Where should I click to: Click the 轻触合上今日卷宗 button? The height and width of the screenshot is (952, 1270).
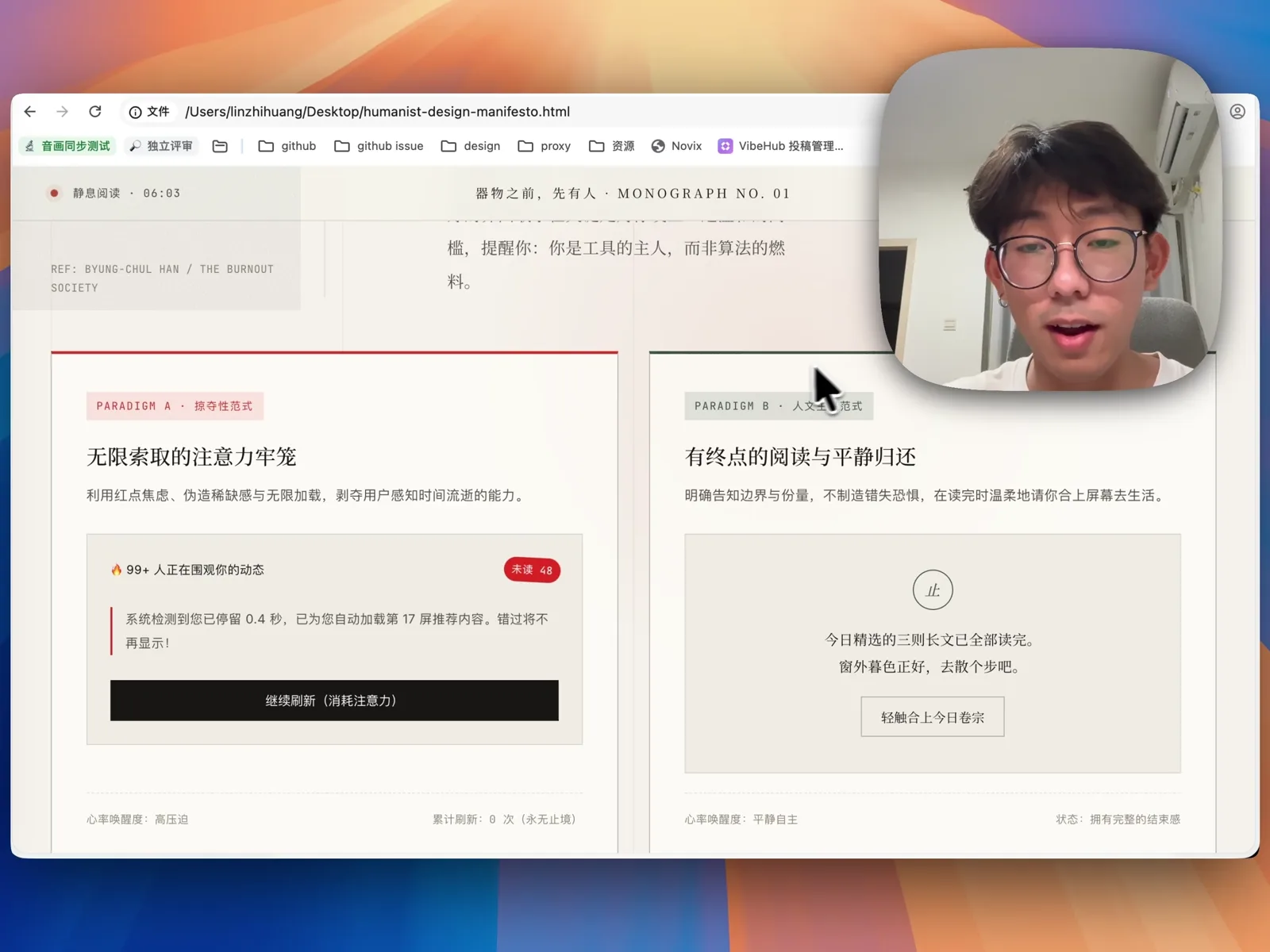point(933,717)
